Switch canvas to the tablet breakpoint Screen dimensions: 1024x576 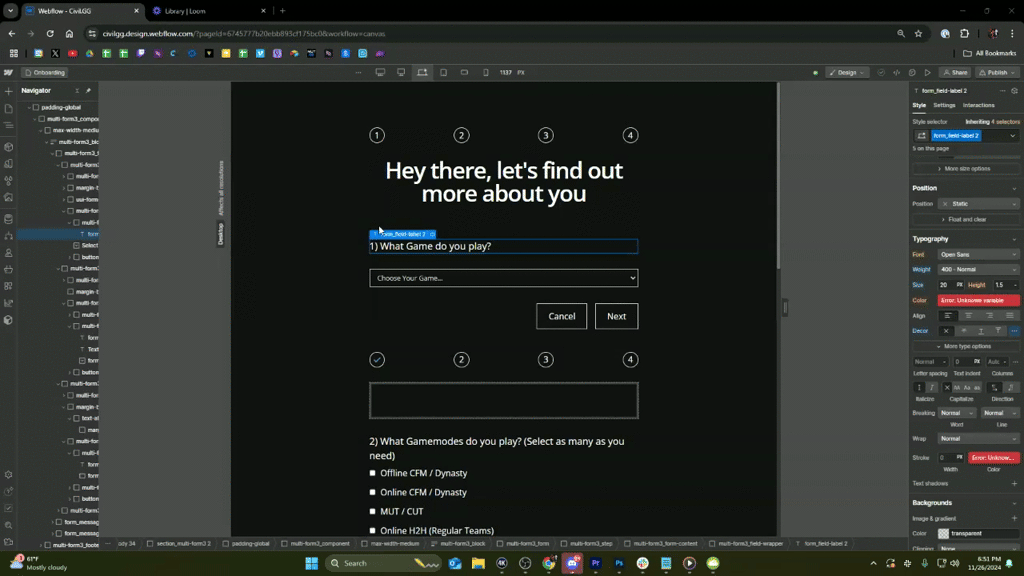[x=444, y=72]
